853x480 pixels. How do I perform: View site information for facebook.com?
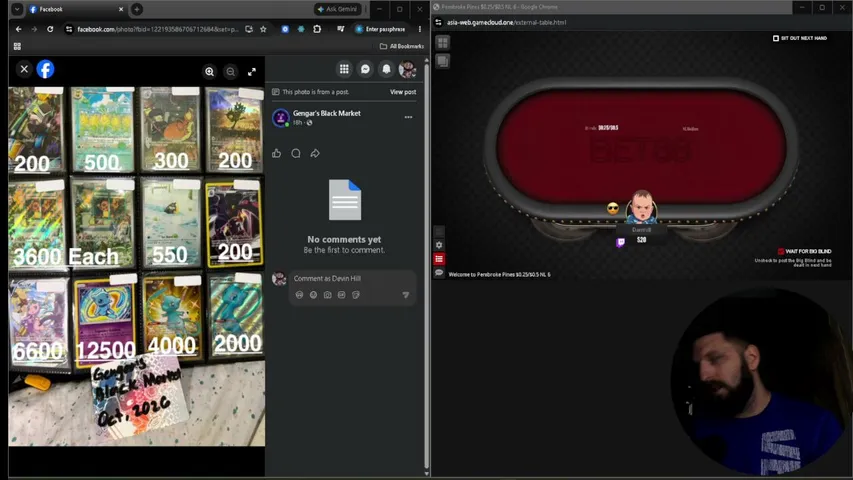[69, 29]
